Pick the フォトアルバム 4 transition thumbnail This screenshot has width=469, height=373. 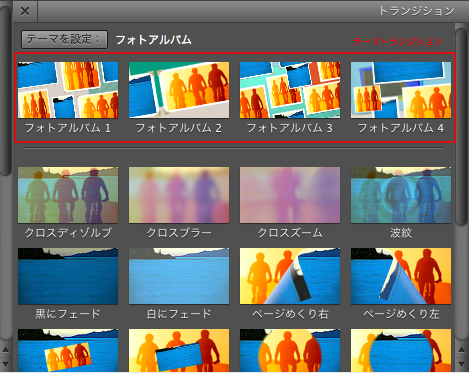point(401,90)
